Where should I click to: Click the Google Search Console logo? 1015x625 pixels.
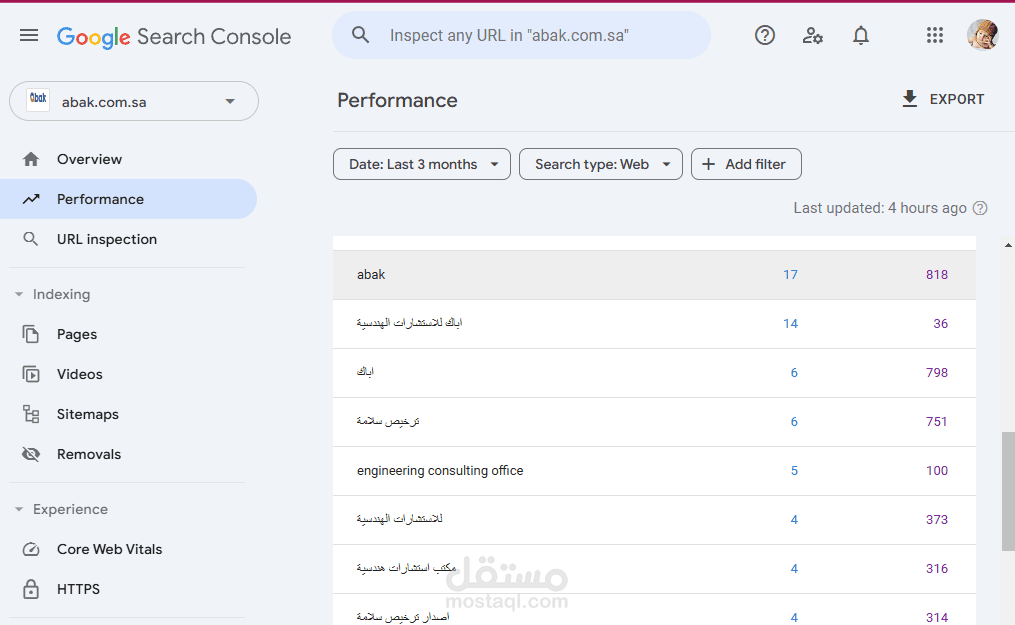click(173, 37)
